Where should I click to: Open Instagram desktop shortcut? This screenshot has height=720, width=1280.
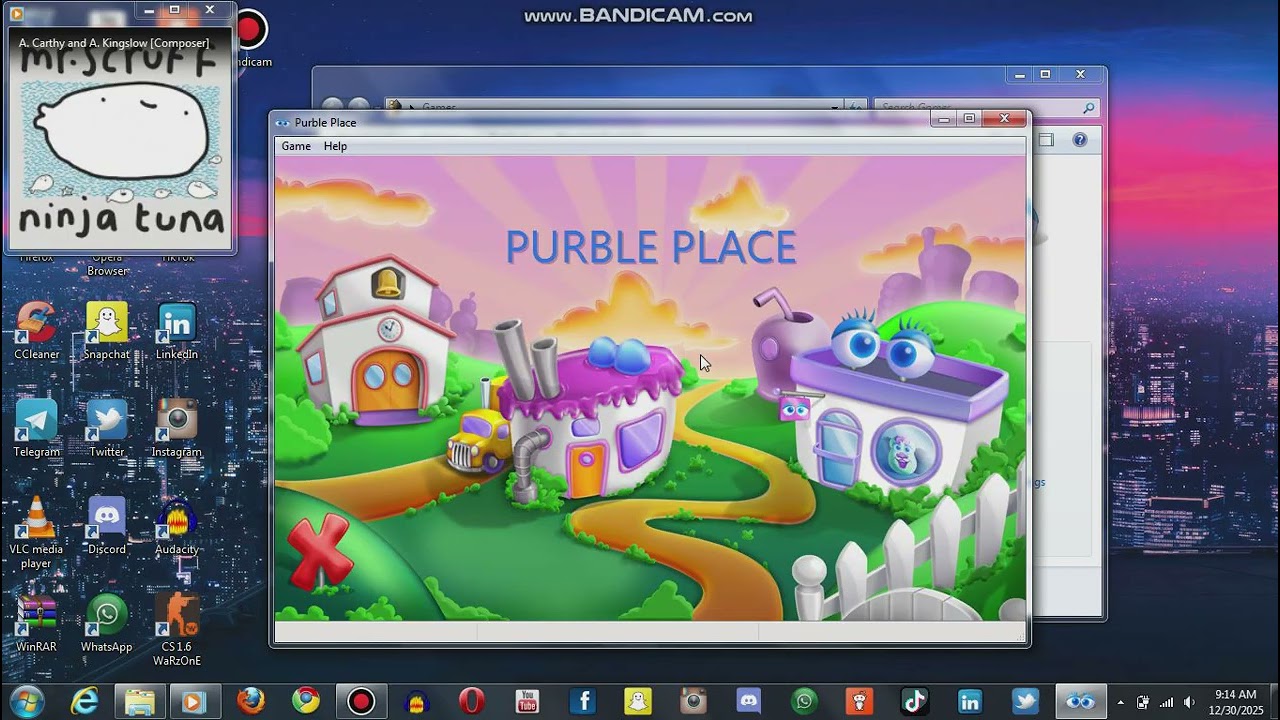tap(177, 428)
